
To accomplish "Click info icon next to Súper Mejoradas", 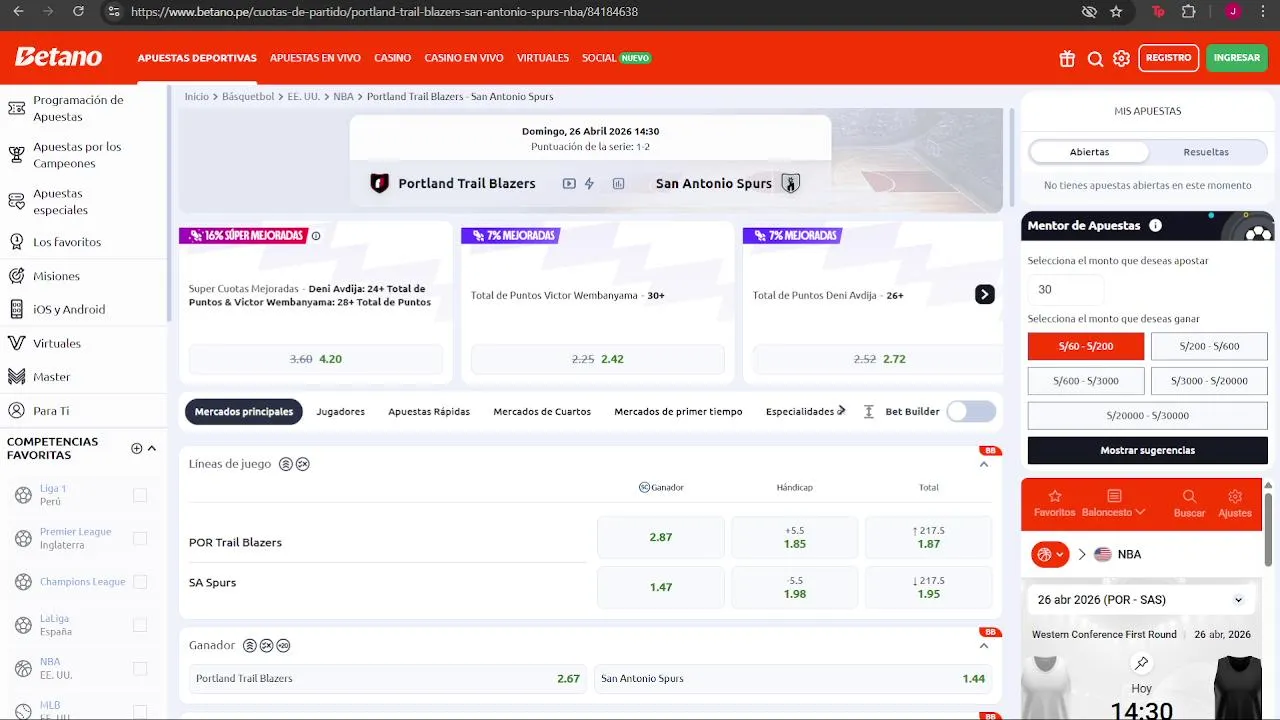I will (x=316, y=236).
